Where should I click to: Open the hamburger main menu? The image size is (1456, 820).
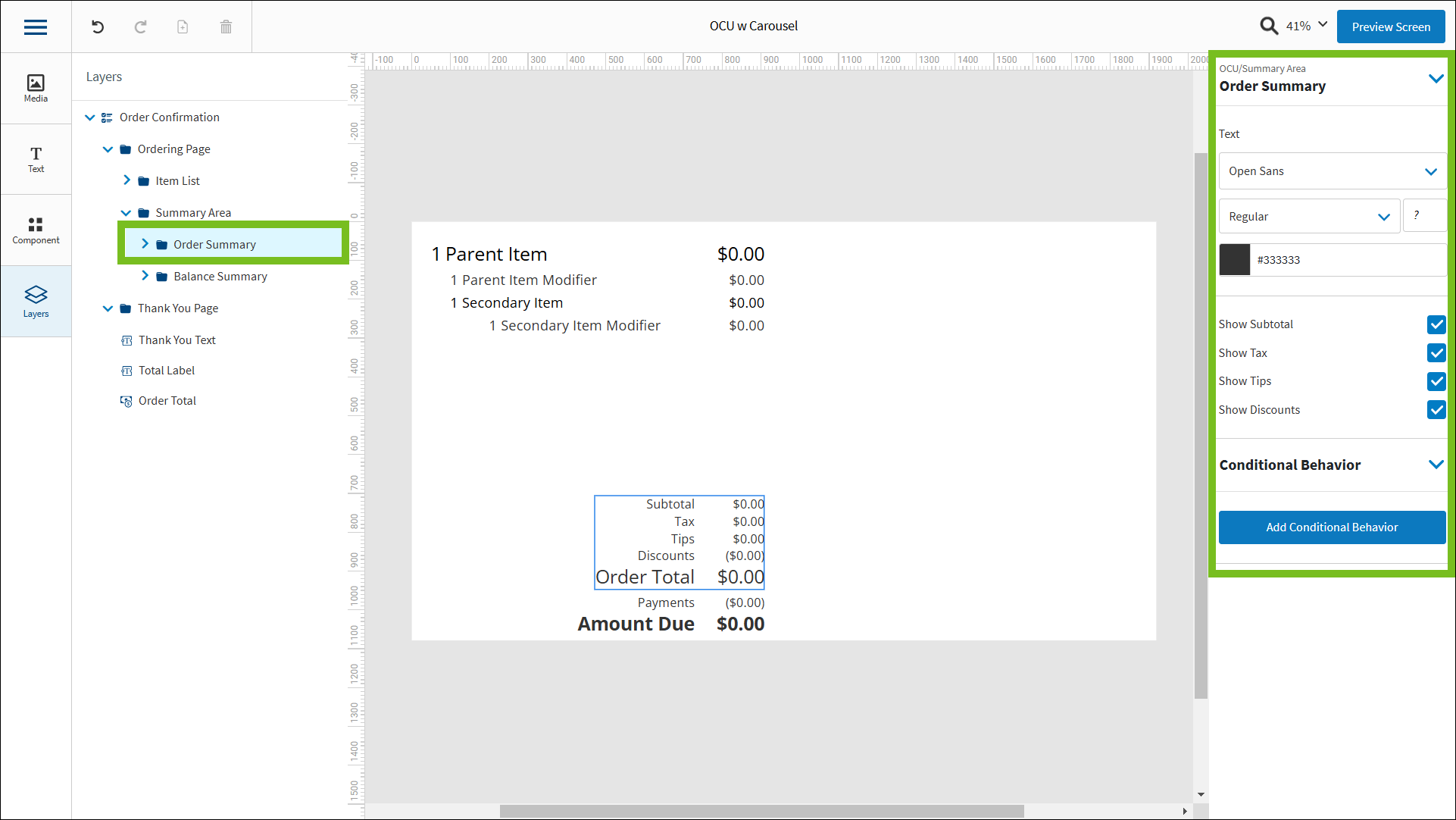click(x=36, y=27)
